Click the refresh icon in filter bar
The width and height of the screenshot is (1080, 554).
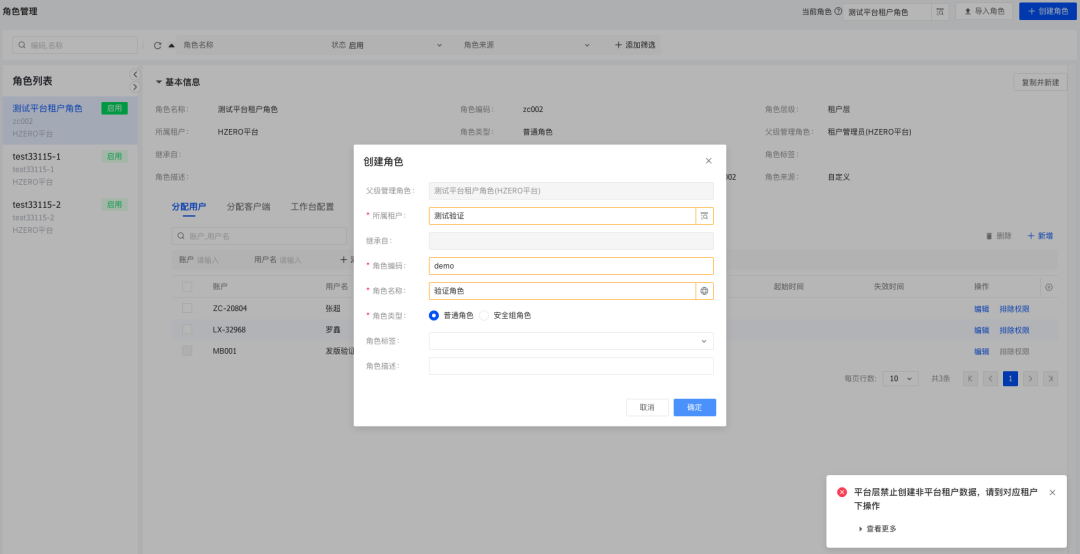pyautogui.click(x=158, y=45)
